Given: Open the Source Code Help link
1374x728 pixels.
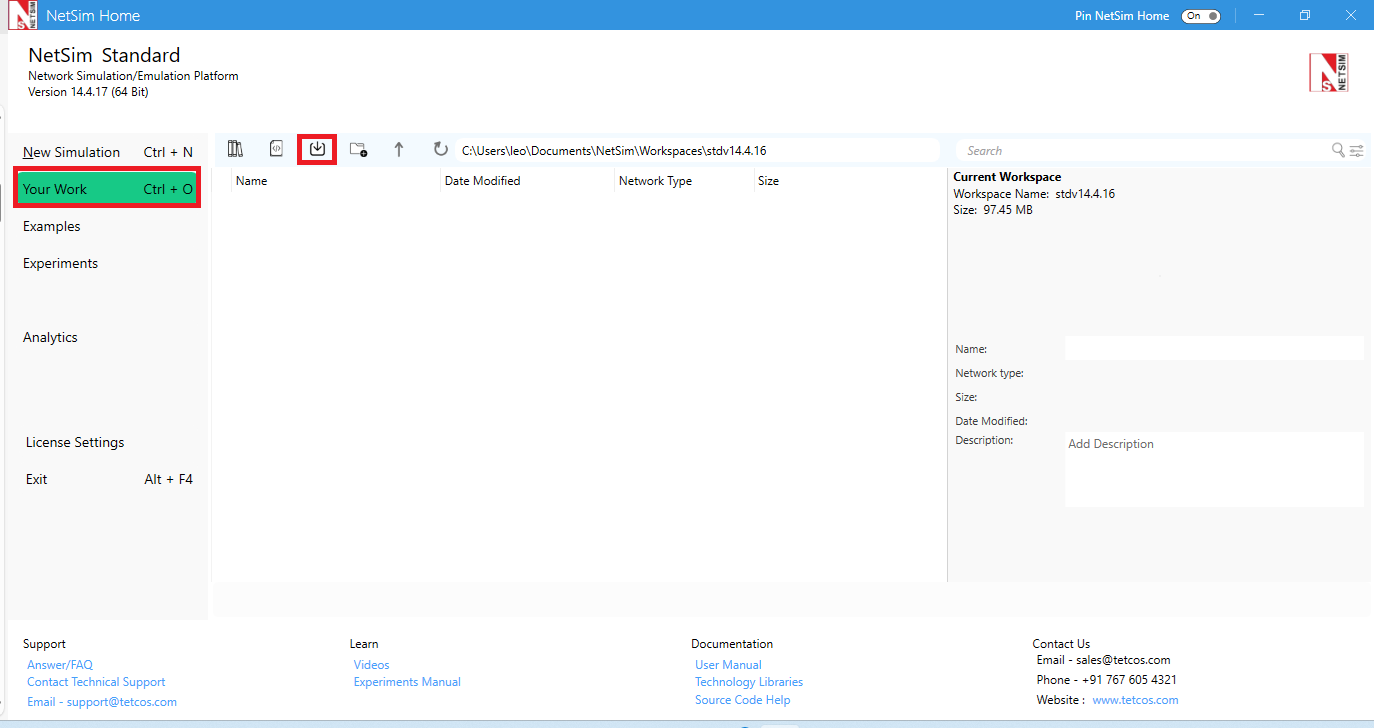Looking at the screenshot, I should click(742, 700).
